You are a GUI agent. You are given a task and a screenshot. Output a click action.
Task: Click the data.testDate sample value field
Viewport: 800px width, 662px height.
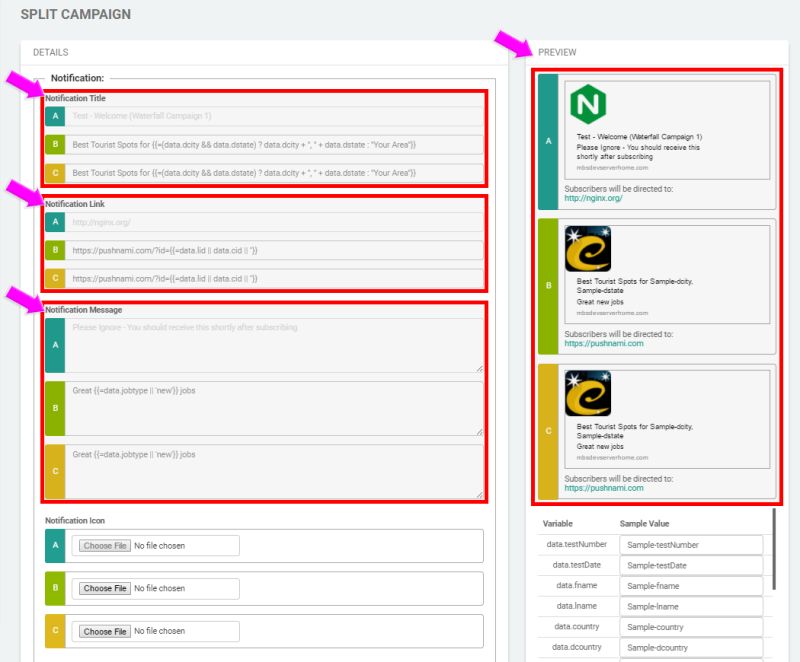click(691, 565)
